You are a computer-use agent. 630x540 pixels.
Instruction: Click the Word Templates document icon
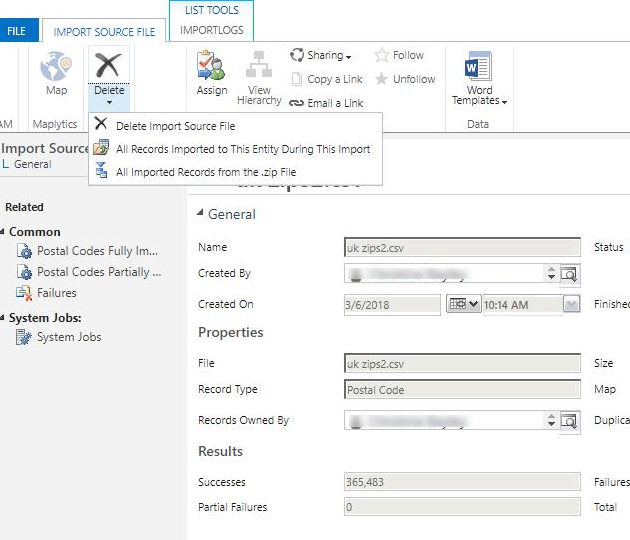click(x=479, y=66)
